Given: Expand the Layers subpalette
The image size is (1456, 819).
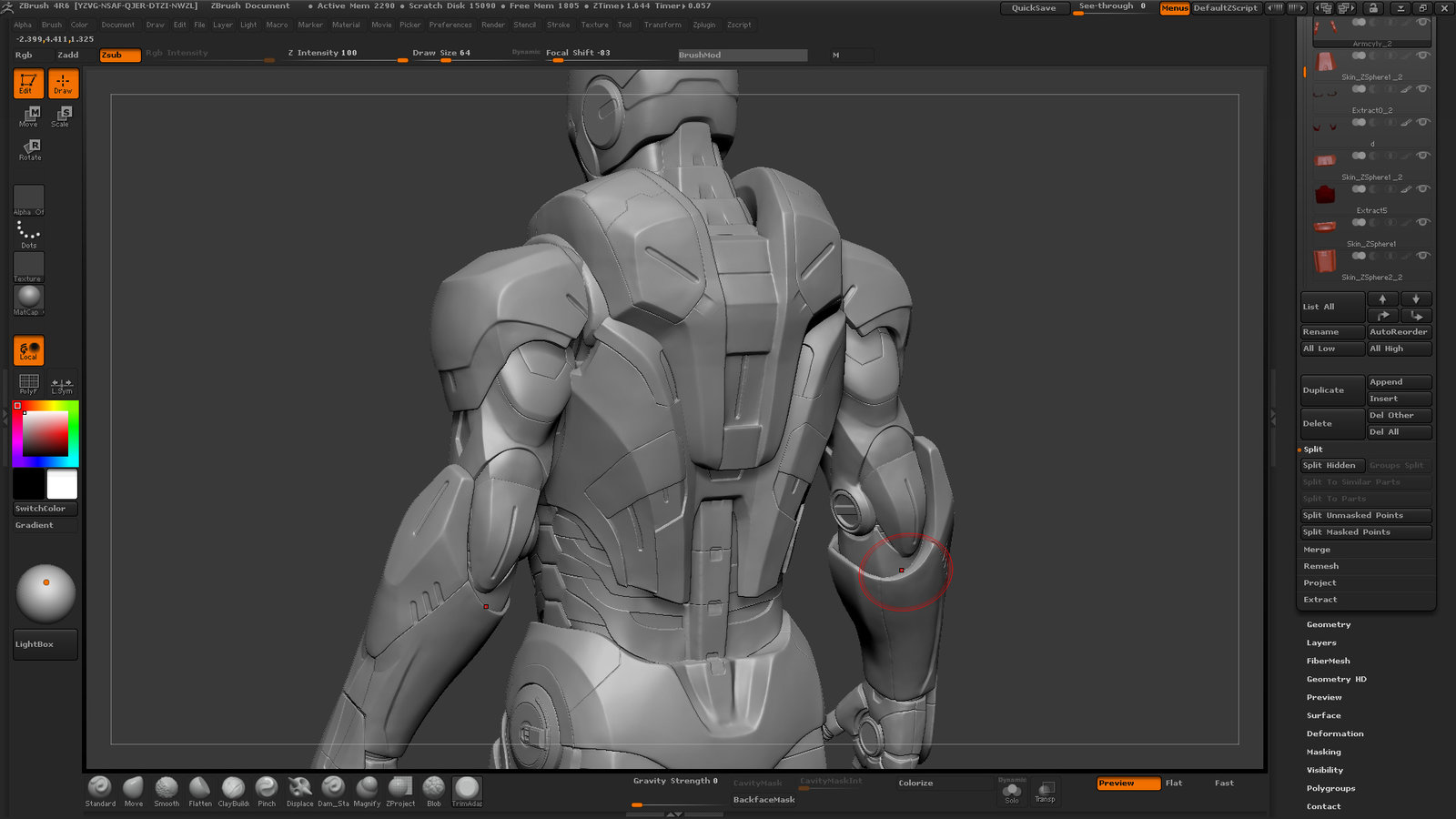Looking at the screenshot, I should click(1321, 643).
